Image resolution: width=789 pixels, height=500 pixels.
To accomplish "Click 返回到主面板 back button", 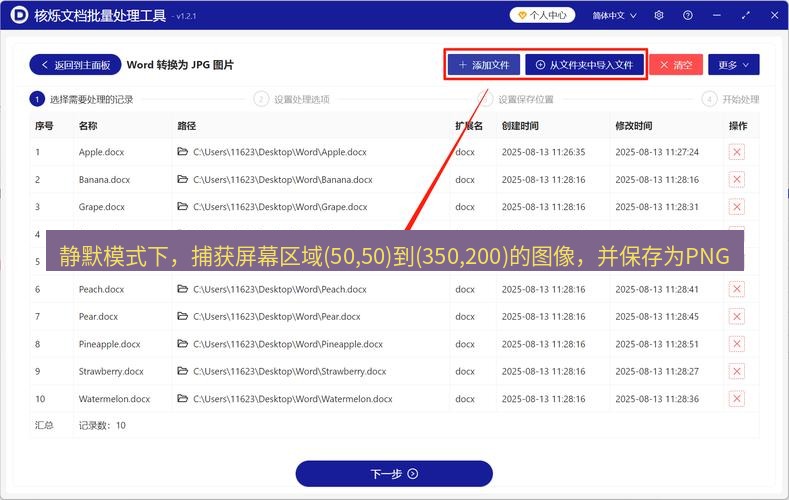I will point(75,65).
